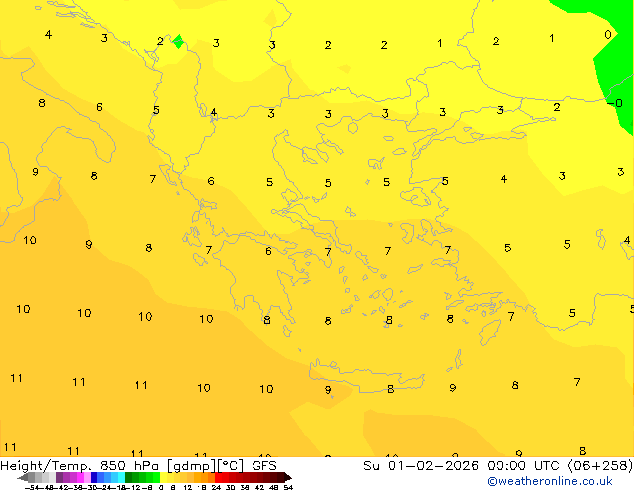Click the '[gdmp]' unit label

pyautogui.click(x=191, y=466)
